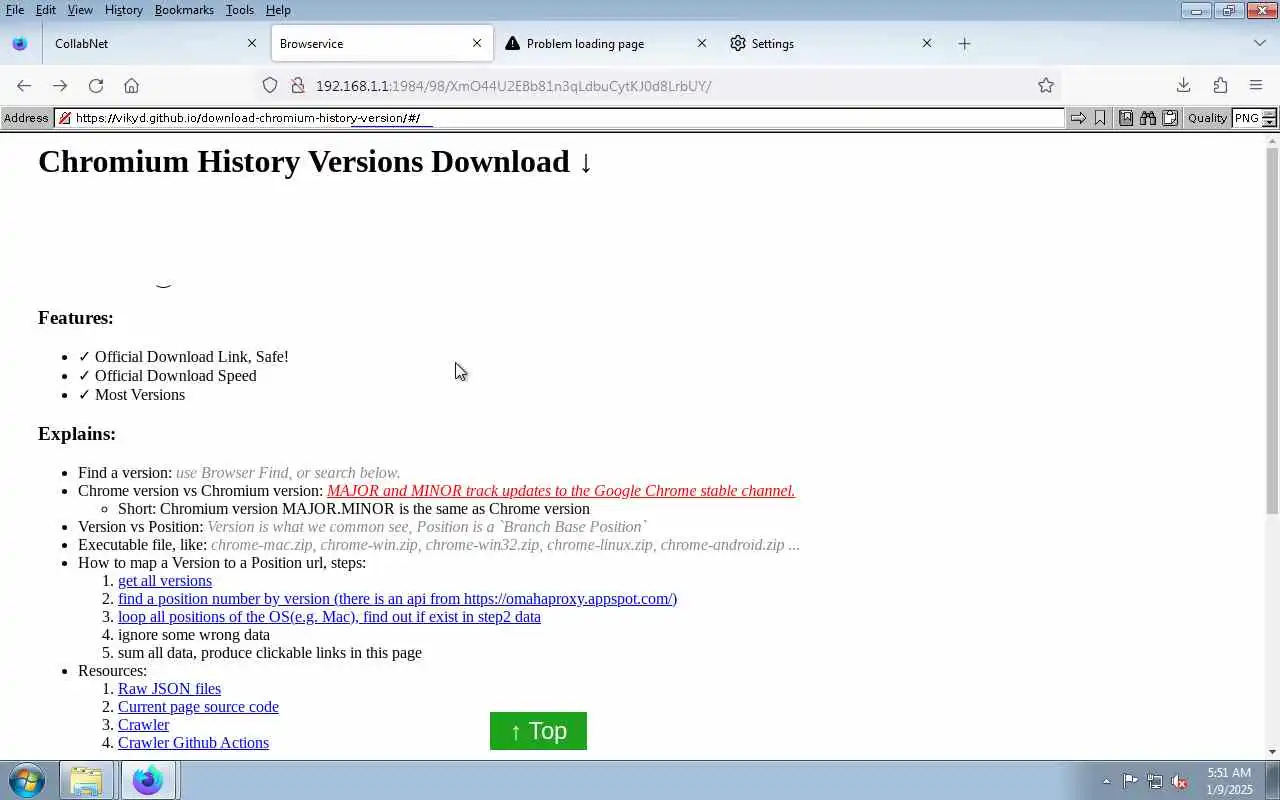
Task: Click the Quality stepper up arrow
Action: tap(1269, 114)
